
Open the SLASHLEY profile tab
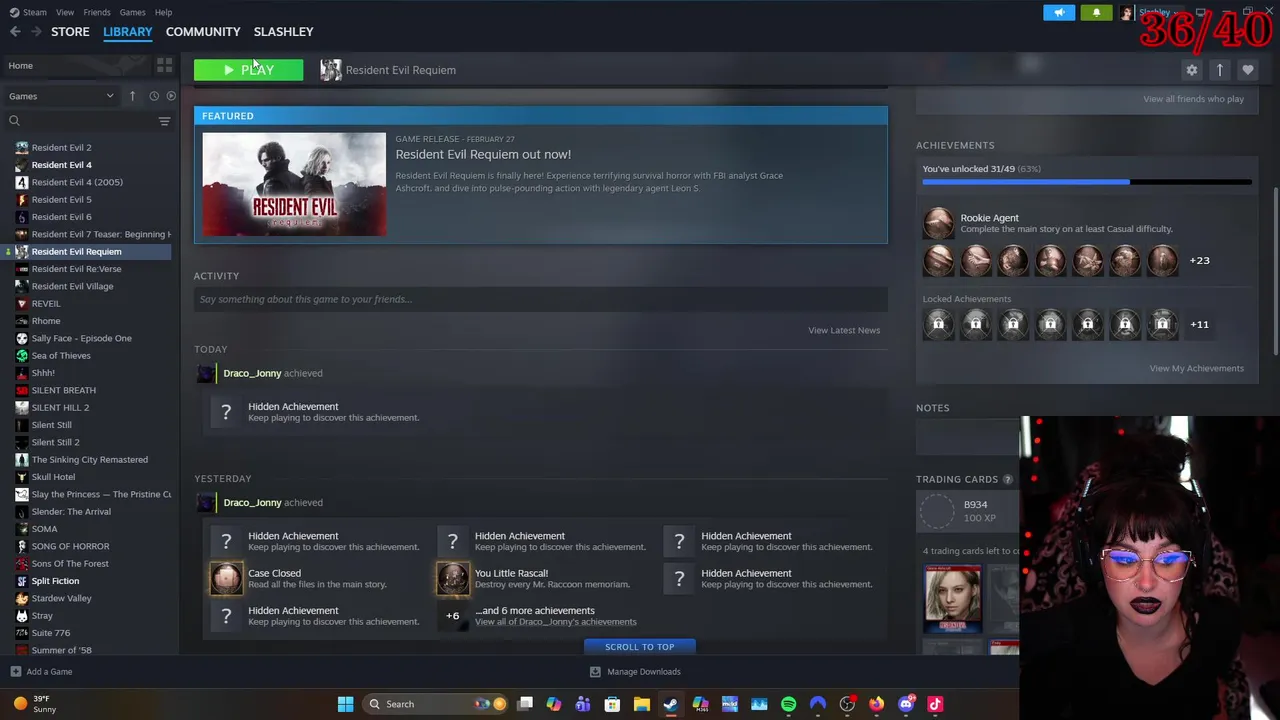coord(283,32)
